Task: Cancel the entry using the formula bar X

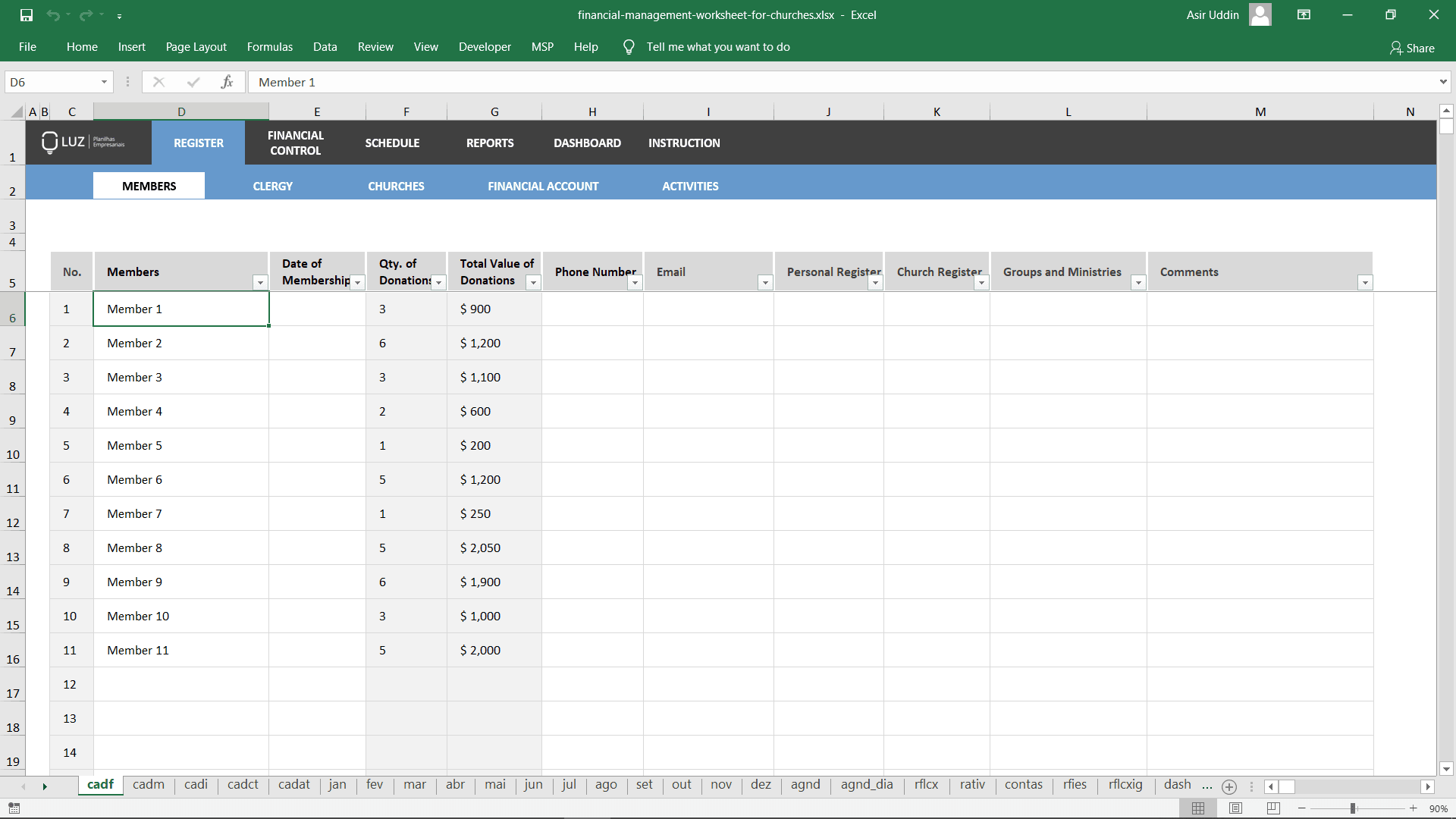Action: [159, 81]
